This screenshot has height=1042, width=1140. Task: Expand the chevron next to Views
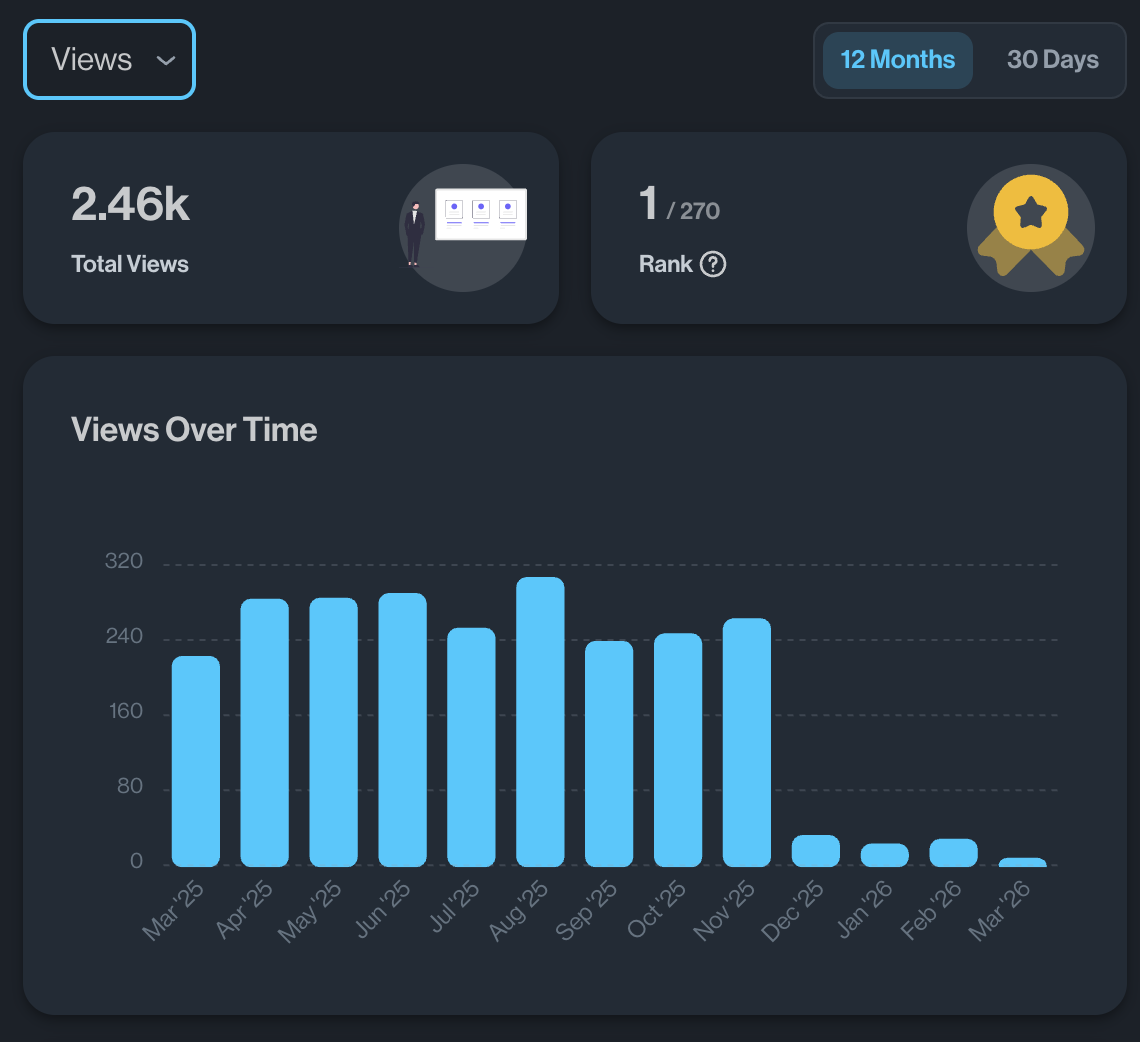166,60
